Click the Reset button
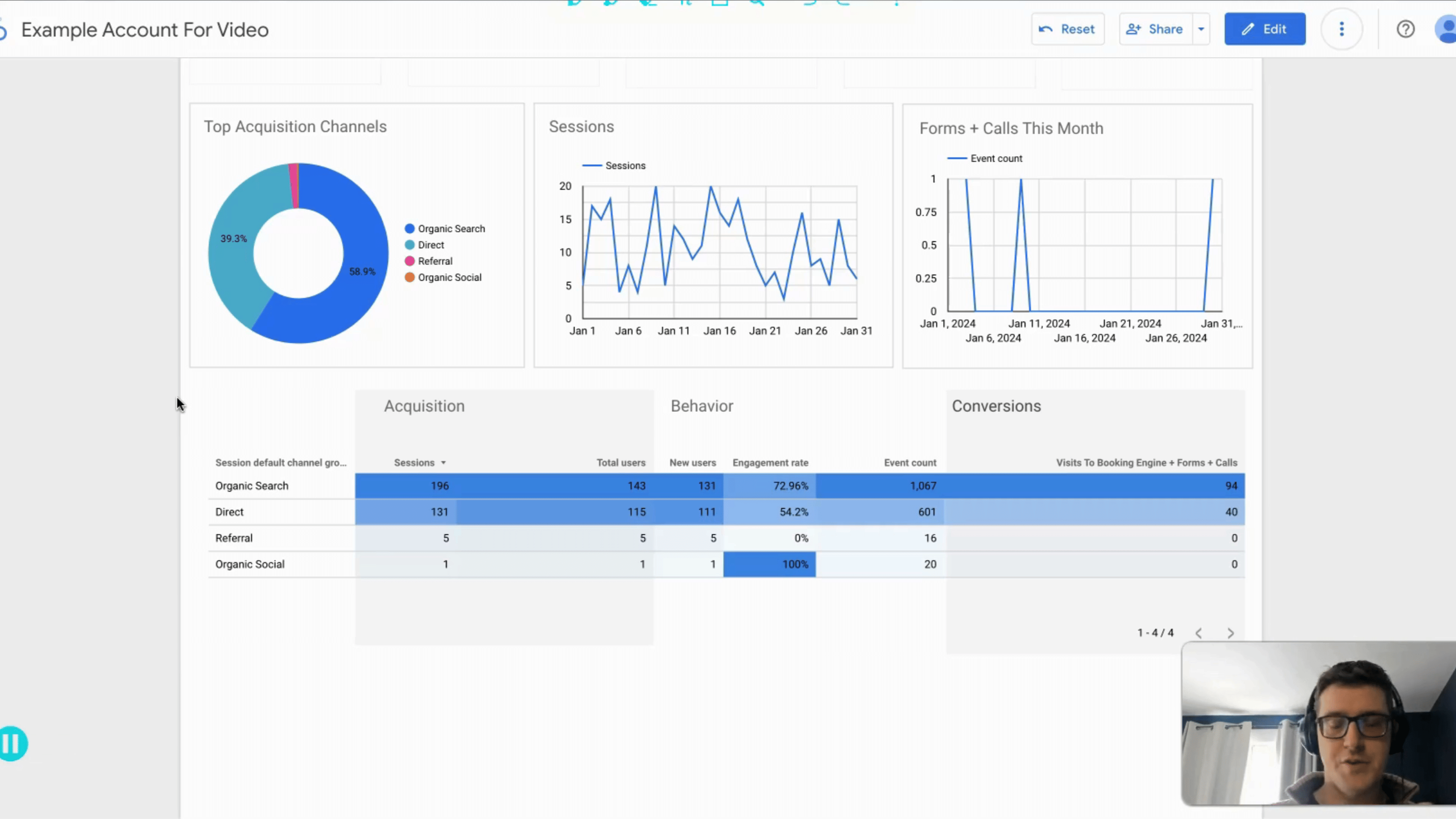The image size is (1456, 819). pyautogui.click(x=1067, y=30)
